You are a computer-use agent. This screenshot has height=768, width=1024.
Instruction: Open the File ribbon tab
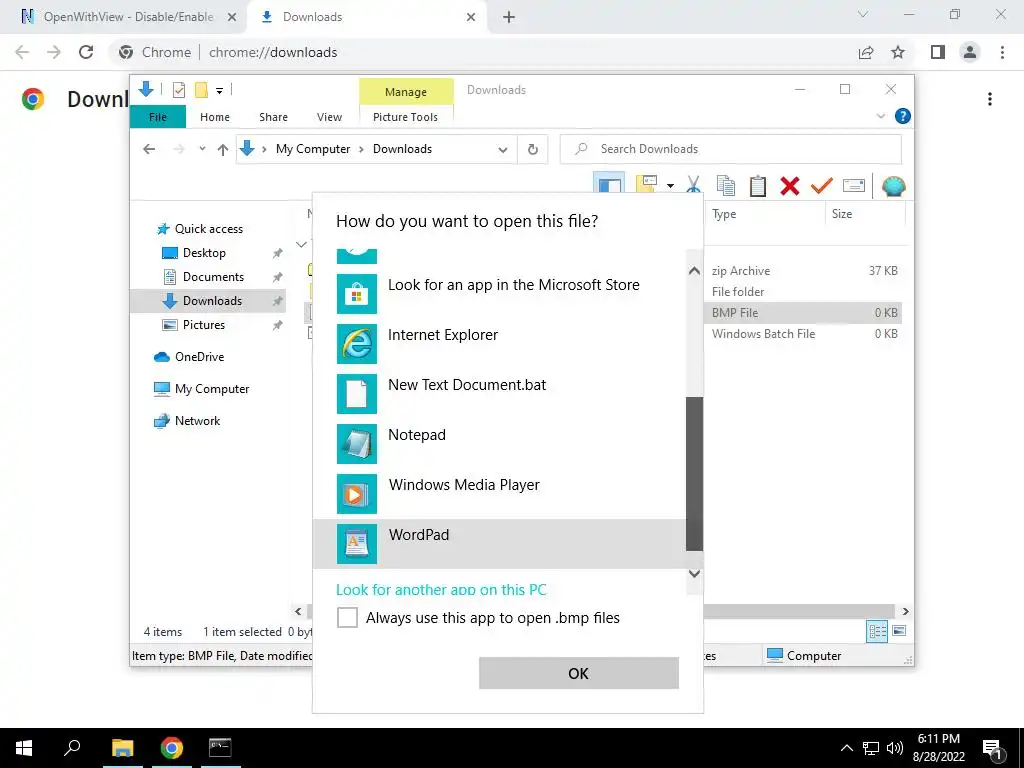[x=158, y=117]
